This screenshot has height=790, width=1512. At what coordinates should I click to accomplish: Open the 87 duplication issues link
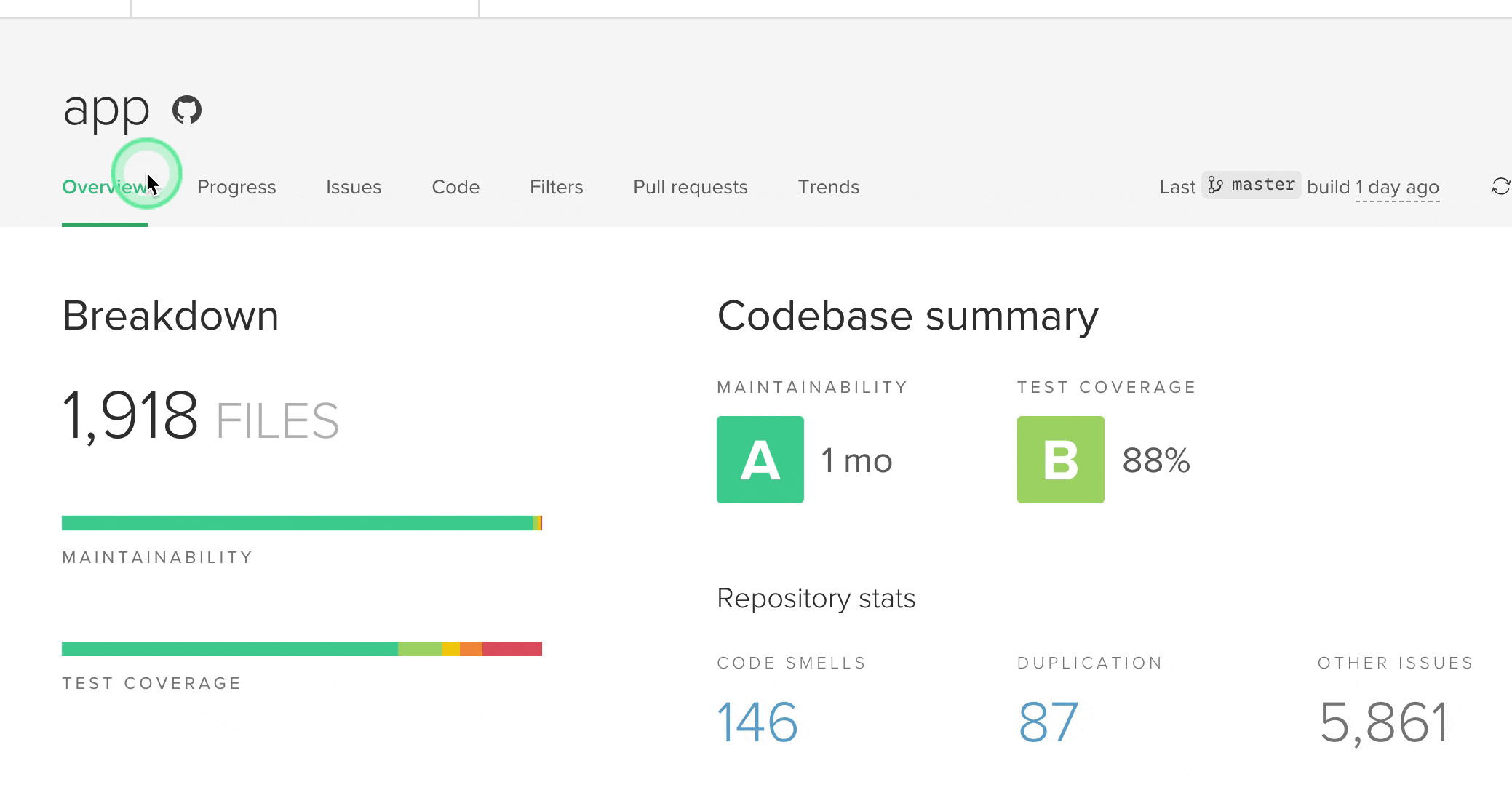pos(1048,722)
